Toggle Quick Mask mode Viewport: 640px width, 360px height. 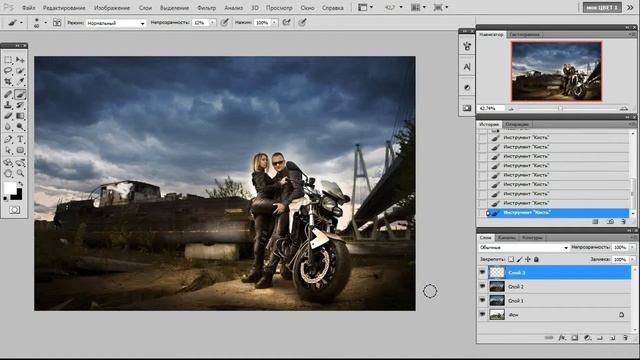(x=14, y=210)
